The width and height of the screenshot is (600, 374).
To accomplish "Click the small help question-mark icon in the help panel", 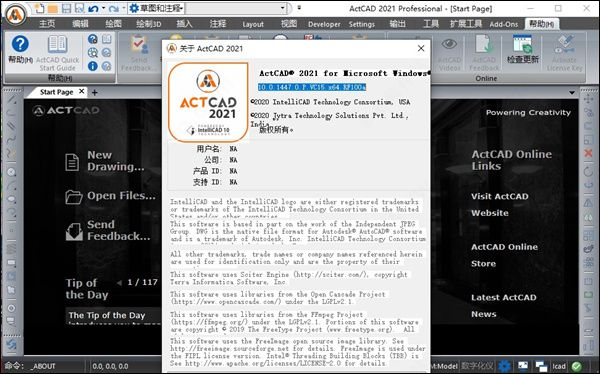I will click(93, 39).
